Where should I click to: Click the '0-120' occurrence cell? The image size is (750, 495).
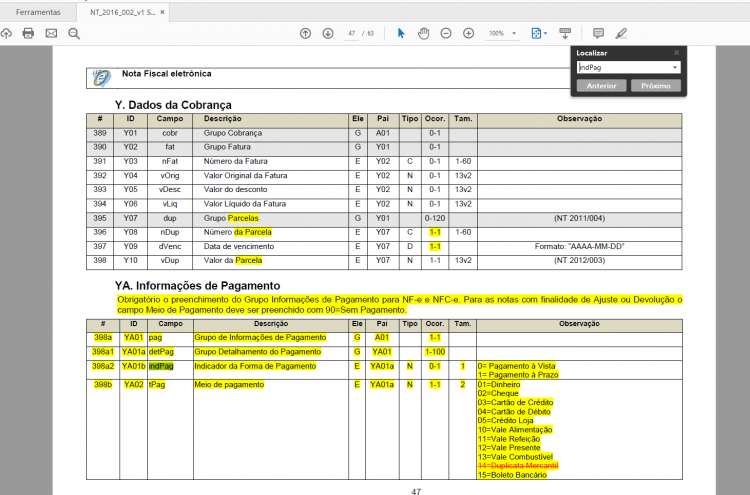tap(435, 218)
